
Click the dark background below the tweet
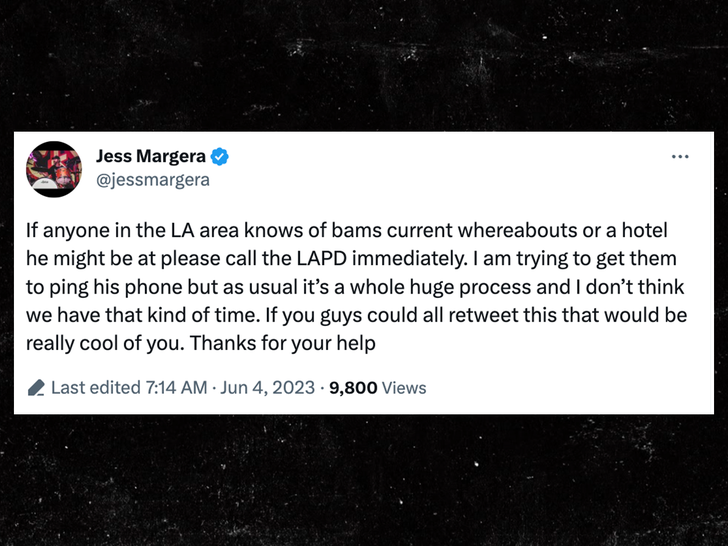coord(364,480)
